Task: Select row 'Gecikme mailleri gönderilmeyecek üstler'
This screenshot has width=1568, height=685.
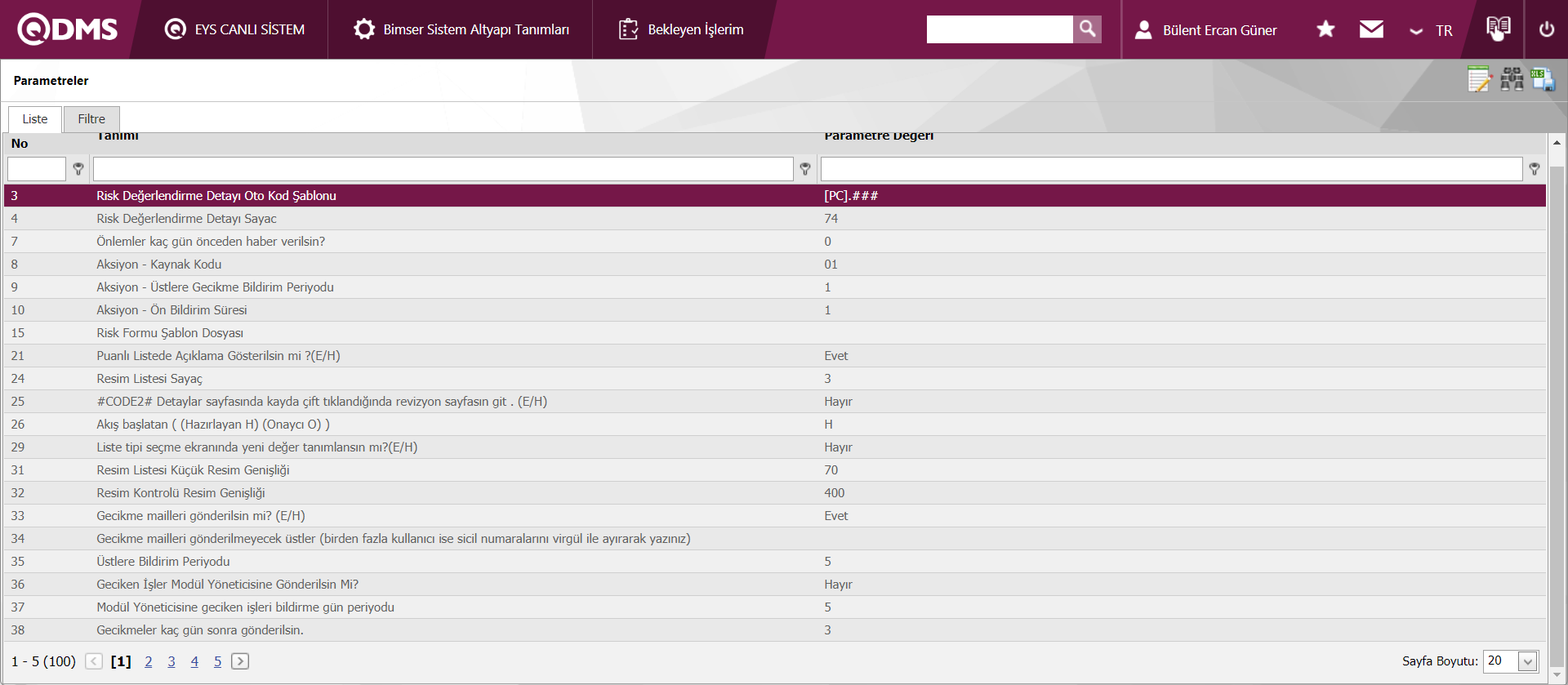Action: pos(775,539)
